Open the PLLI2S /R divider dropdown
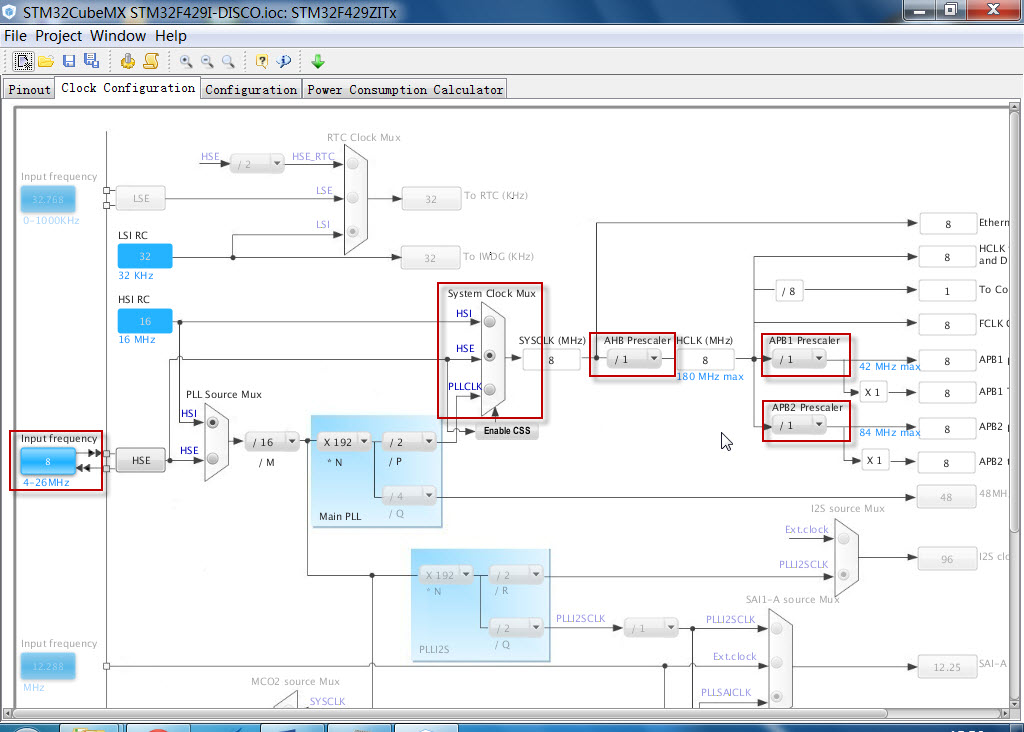The width and height of the screenshot is (1024, 732). [x=516, y=575]
